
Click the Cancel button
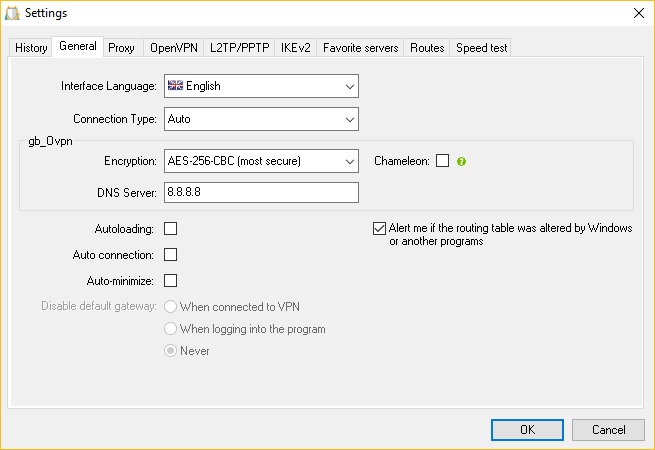pos(608,430)
